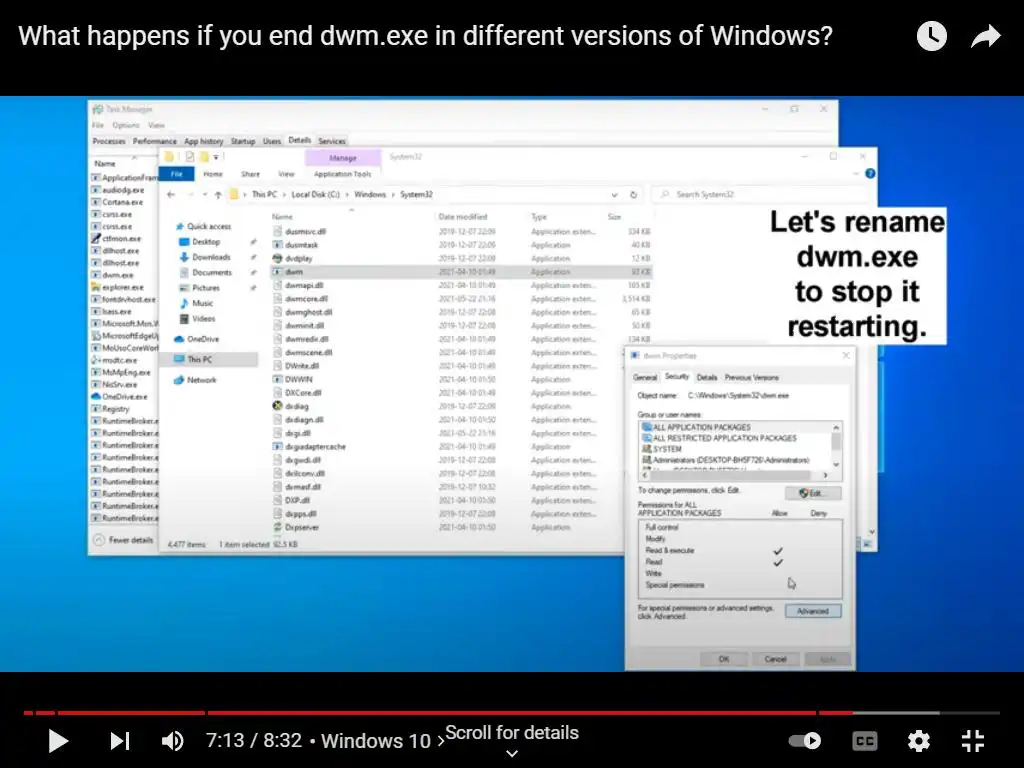Switch to Task Manager's Performance tab

(154, 141)
